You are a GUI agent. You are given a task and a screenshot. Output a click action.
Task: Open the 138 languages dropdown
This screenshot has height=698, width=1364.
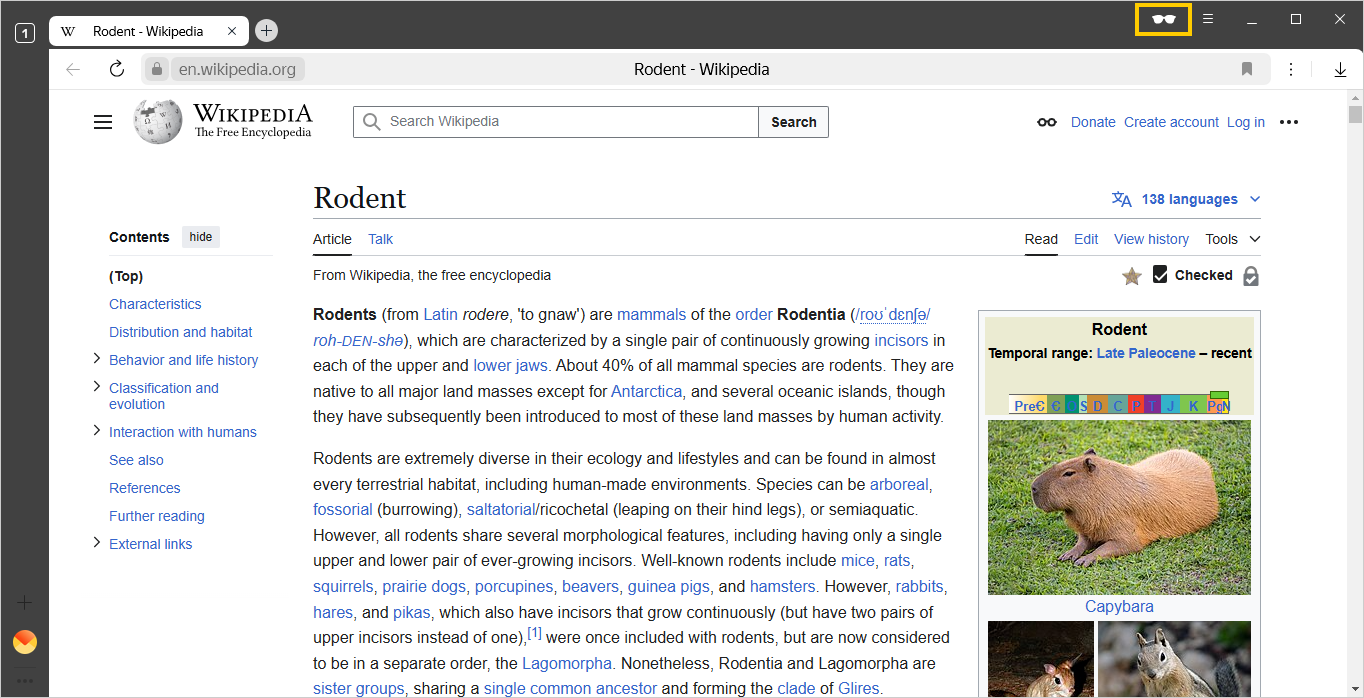(1187, 199)
